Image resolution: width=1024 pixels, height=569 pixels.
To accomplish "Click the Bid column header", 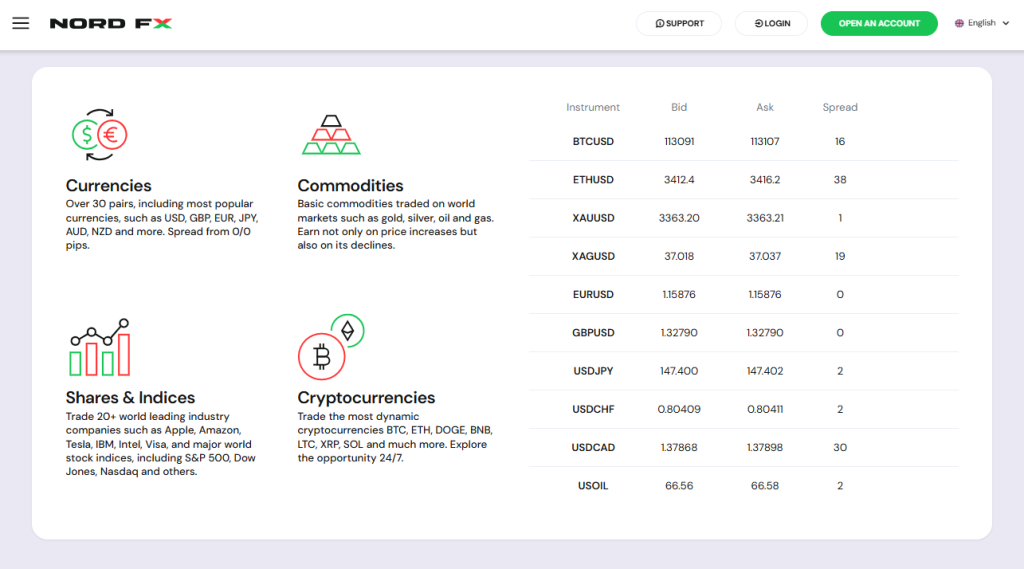I will 679,107.
